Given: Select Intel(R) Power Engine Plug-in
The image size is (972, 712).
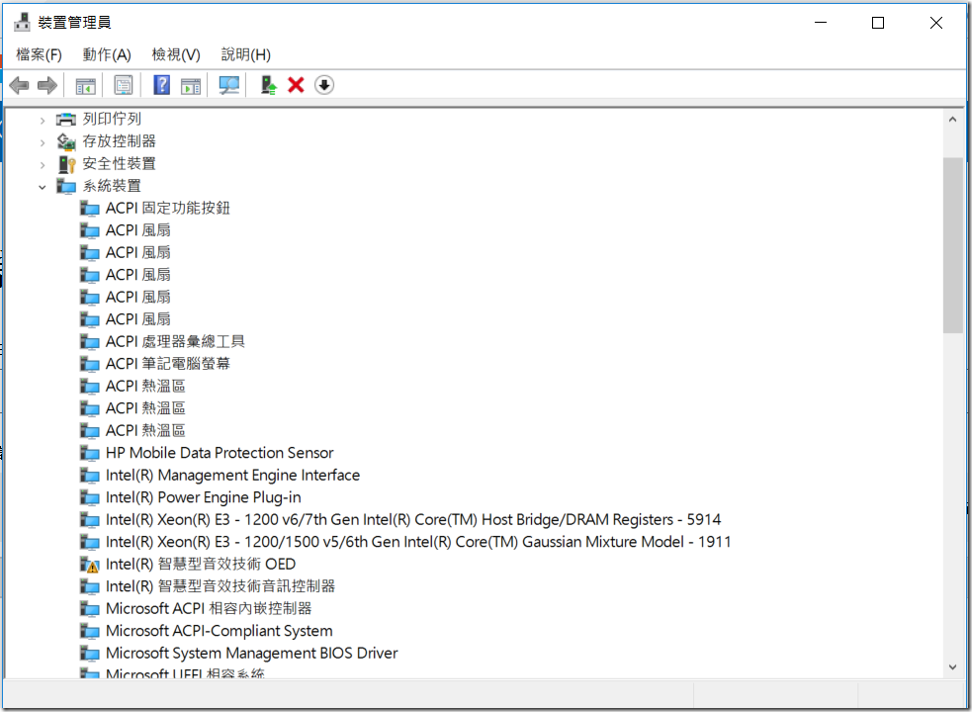Looking at the screenshot, I should tap(203, 498).
